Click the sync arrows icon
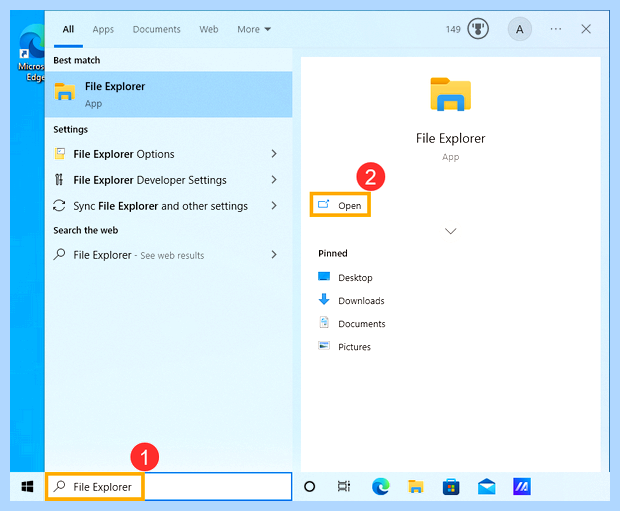Screen dimensions: 620x511 (59, 206)
